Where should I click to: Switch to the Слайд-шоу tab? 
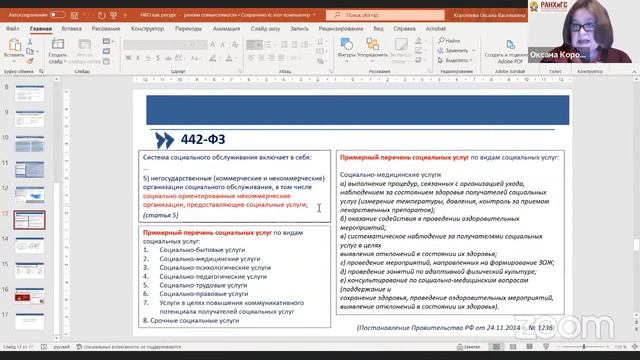(265, 29)
